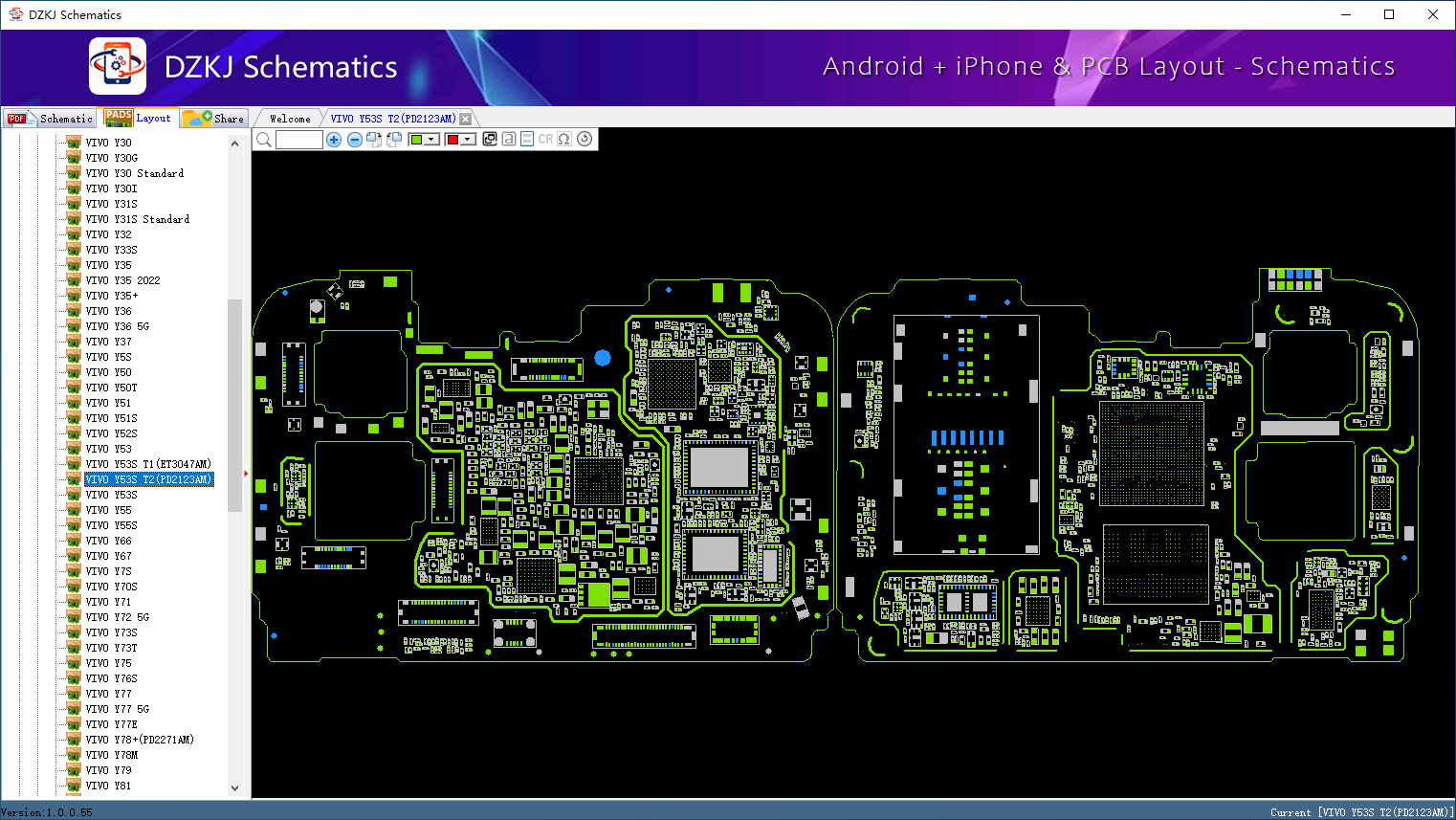Close the VIVO Y53S T2 document tab
The image size is (1456, 820).
coord(466,120)
